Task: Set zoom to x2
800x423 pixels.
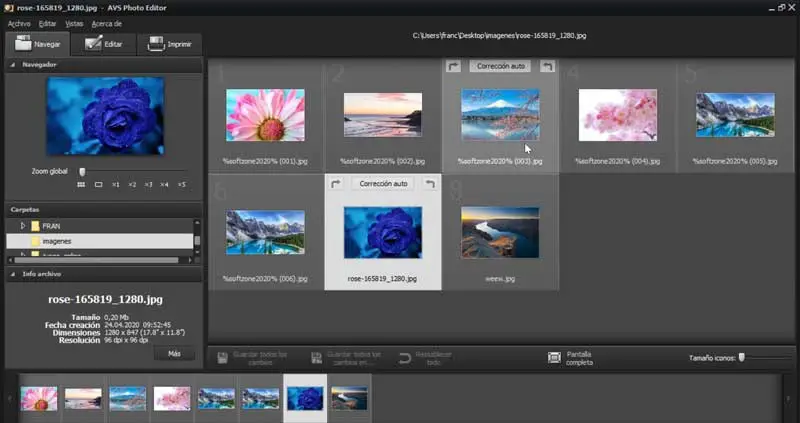Action: tap(132, 185)
